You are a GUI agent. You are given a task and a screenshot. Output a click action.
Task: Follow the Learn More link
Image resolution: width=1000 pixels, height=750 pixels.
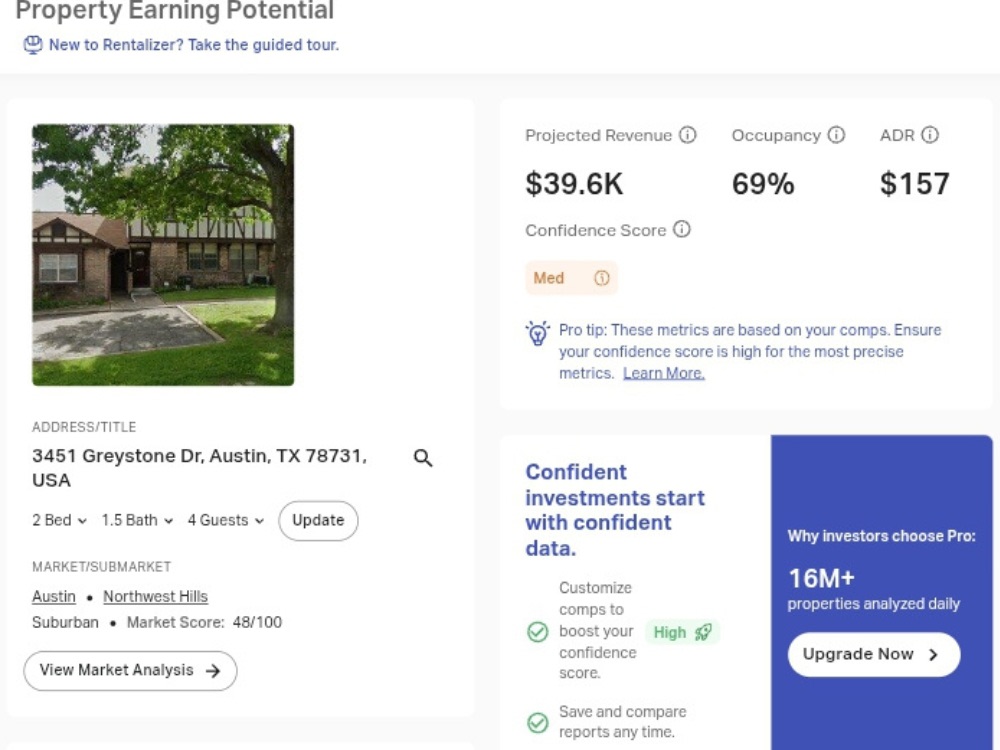[x=664, y=373]
